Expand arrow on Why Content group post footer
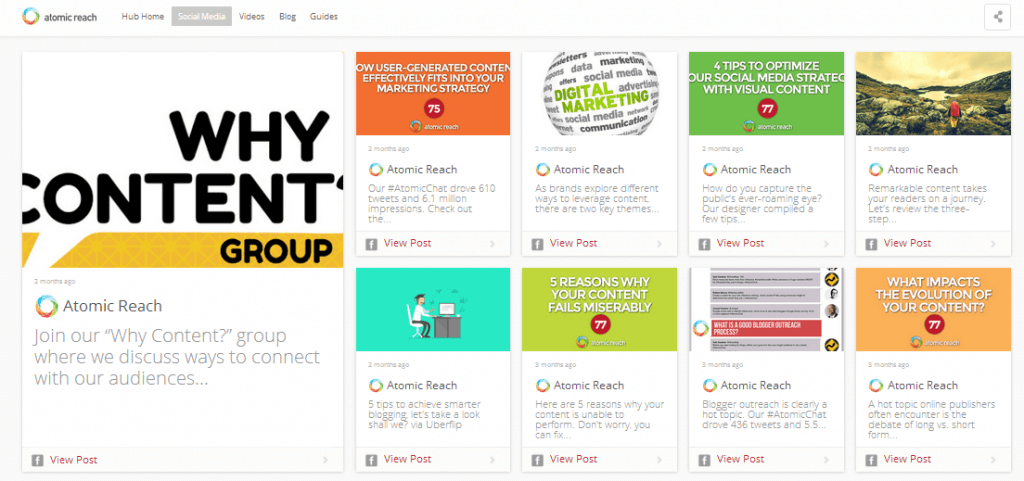 [x=325, y=460]
